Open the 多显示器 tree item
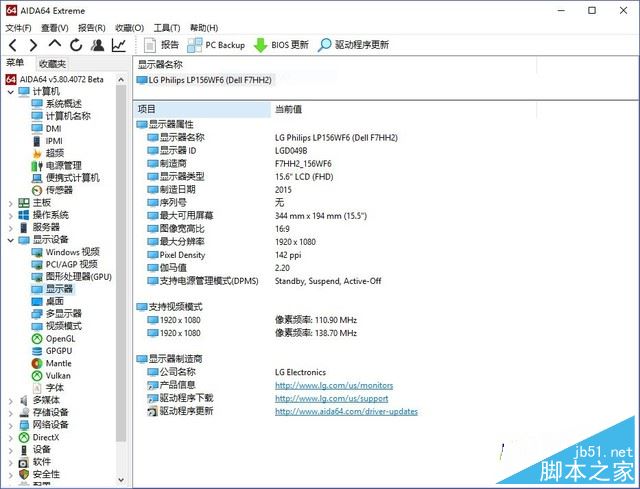 click(57, 313)
